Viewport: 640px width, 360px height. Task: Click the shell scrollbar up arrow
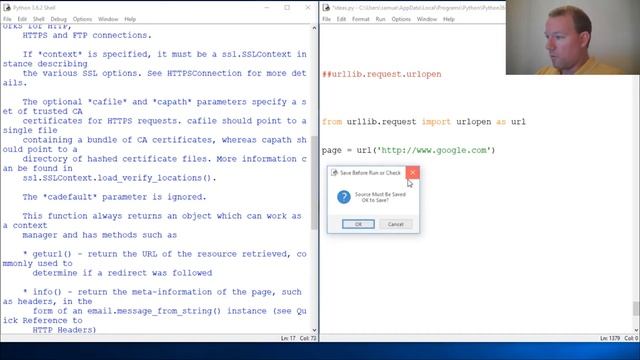coord(314,28)
